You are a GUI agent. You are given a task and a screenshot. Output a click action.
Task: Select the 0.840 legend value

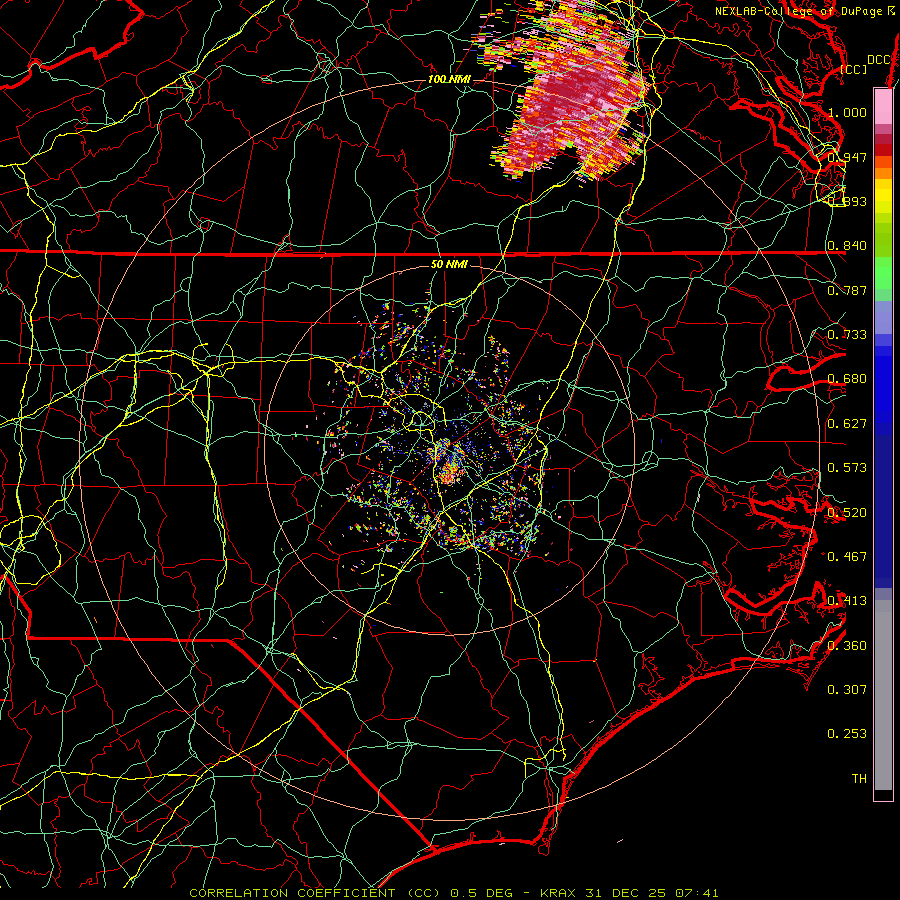click(847, 246)
